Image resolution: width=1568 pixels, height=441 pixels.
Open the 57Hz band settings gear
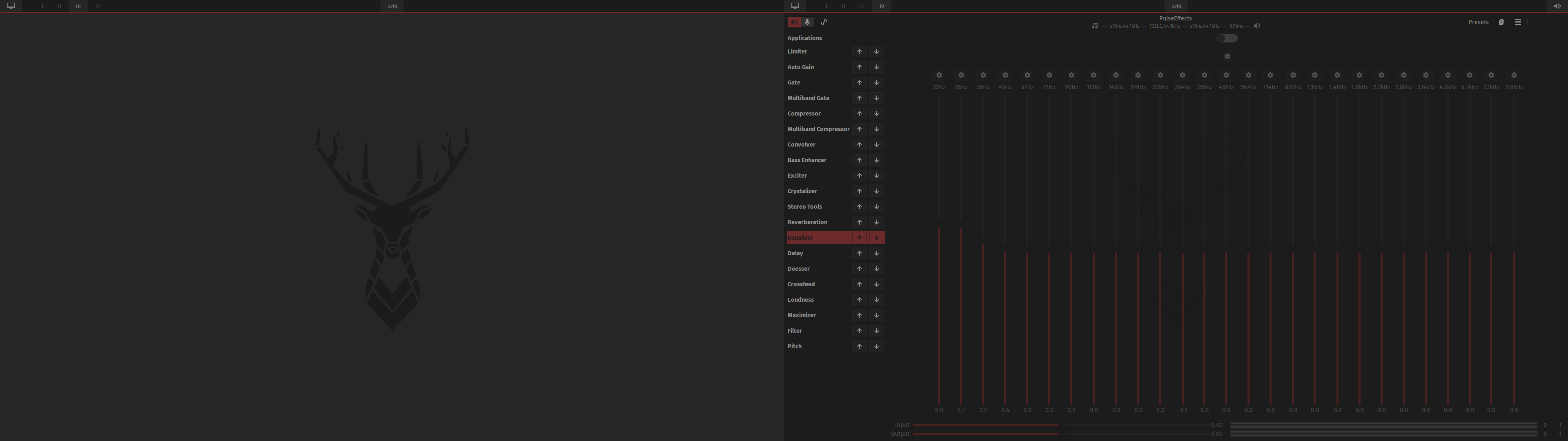click(1027, 76)
